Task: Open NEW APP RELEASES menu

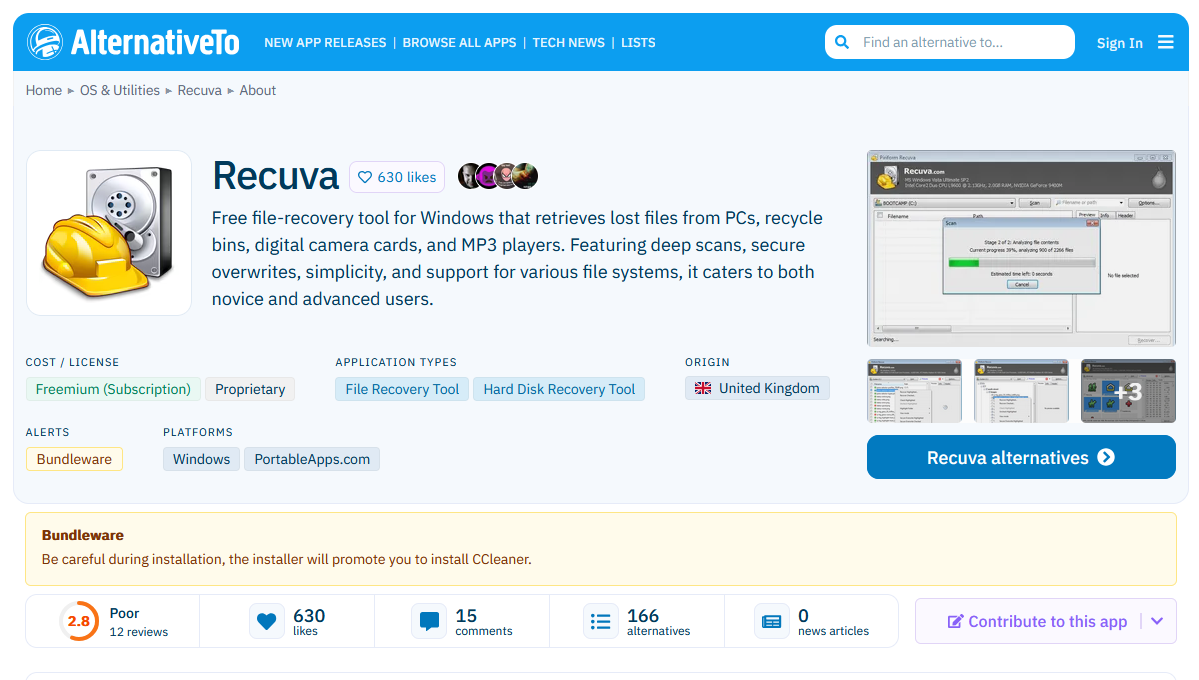Action: (325, 43)
